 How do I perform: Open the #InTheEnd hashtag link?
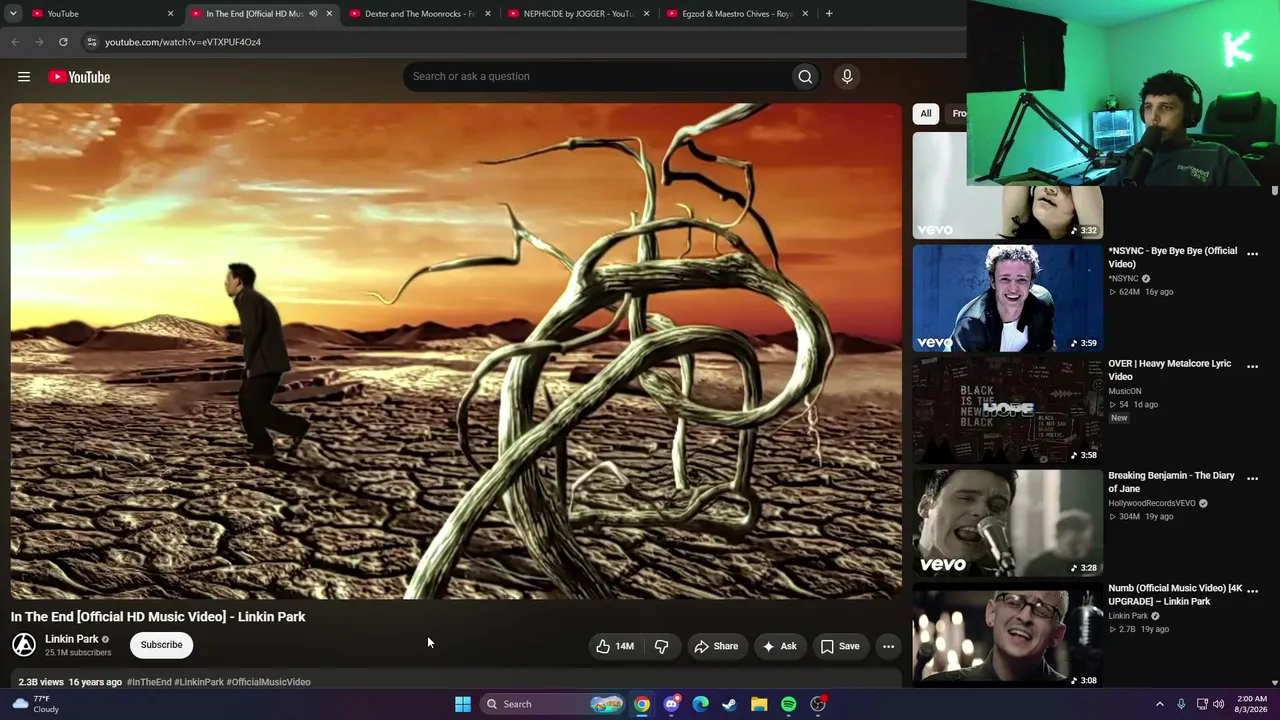point(149,682)
